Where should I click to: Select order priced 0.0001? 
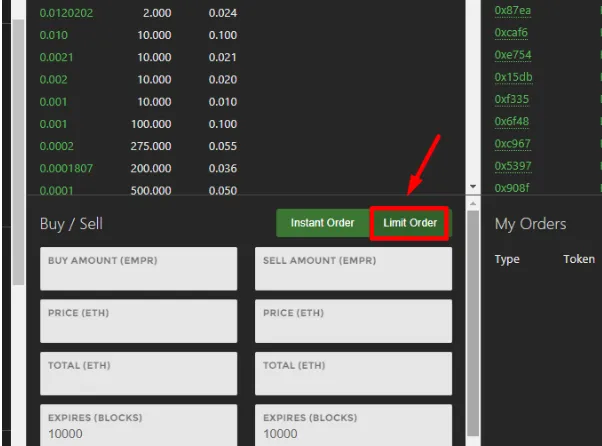click(56, 190)
